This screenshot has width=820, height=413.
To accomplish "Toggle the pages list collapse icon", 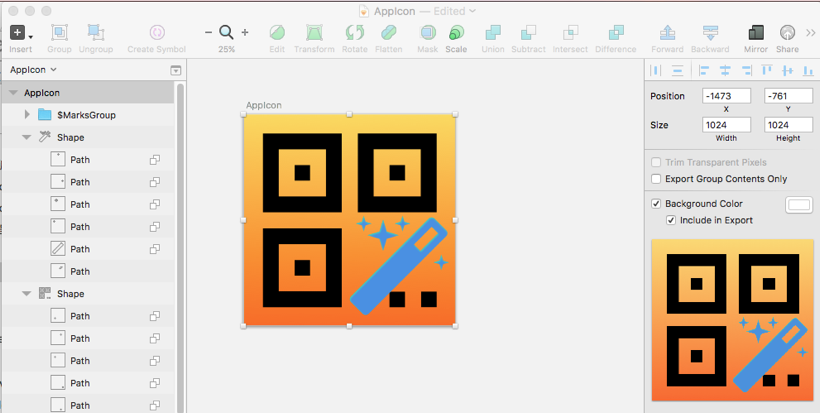I will (x=176, y=71).
